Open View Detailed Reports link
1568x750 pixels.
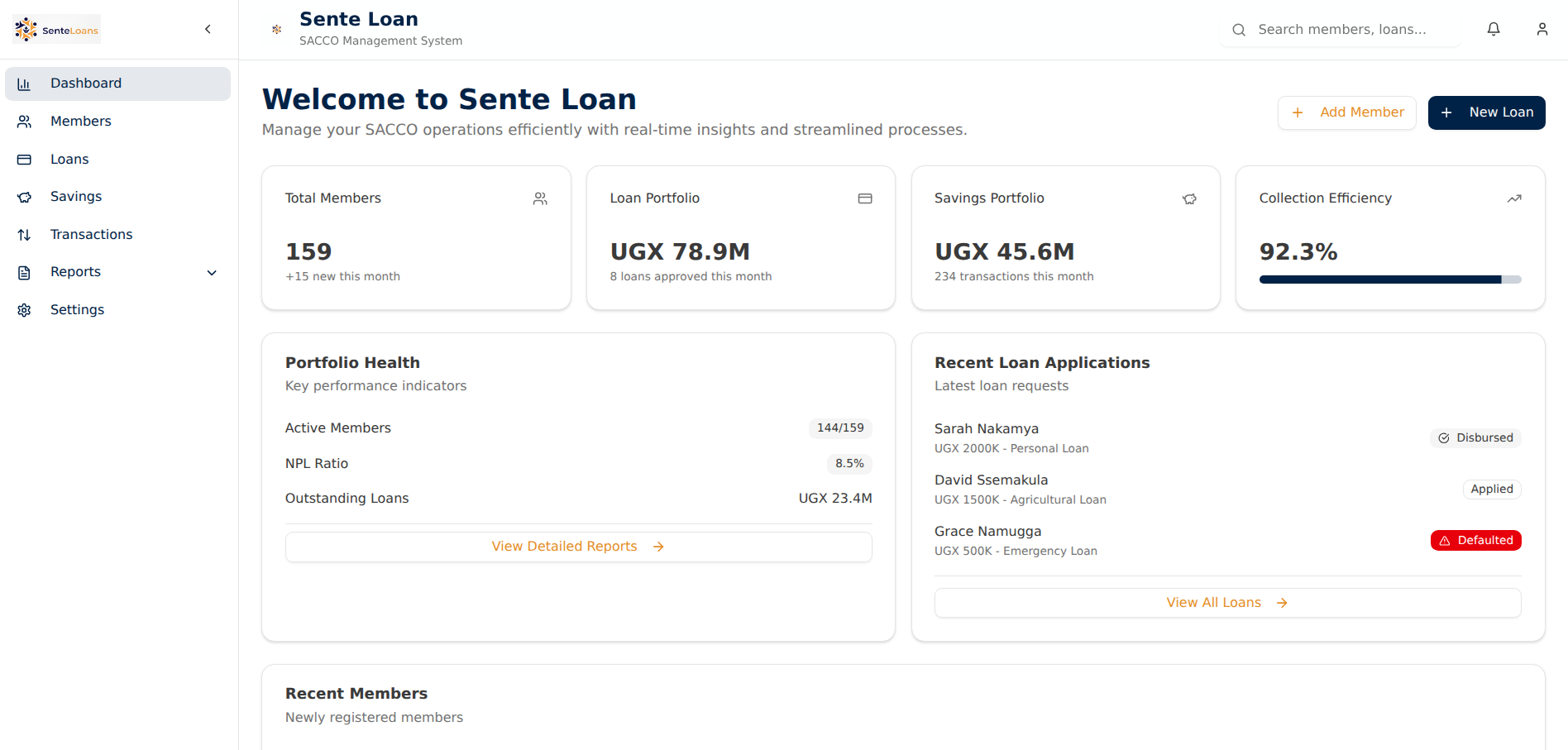tap(577, 547)
